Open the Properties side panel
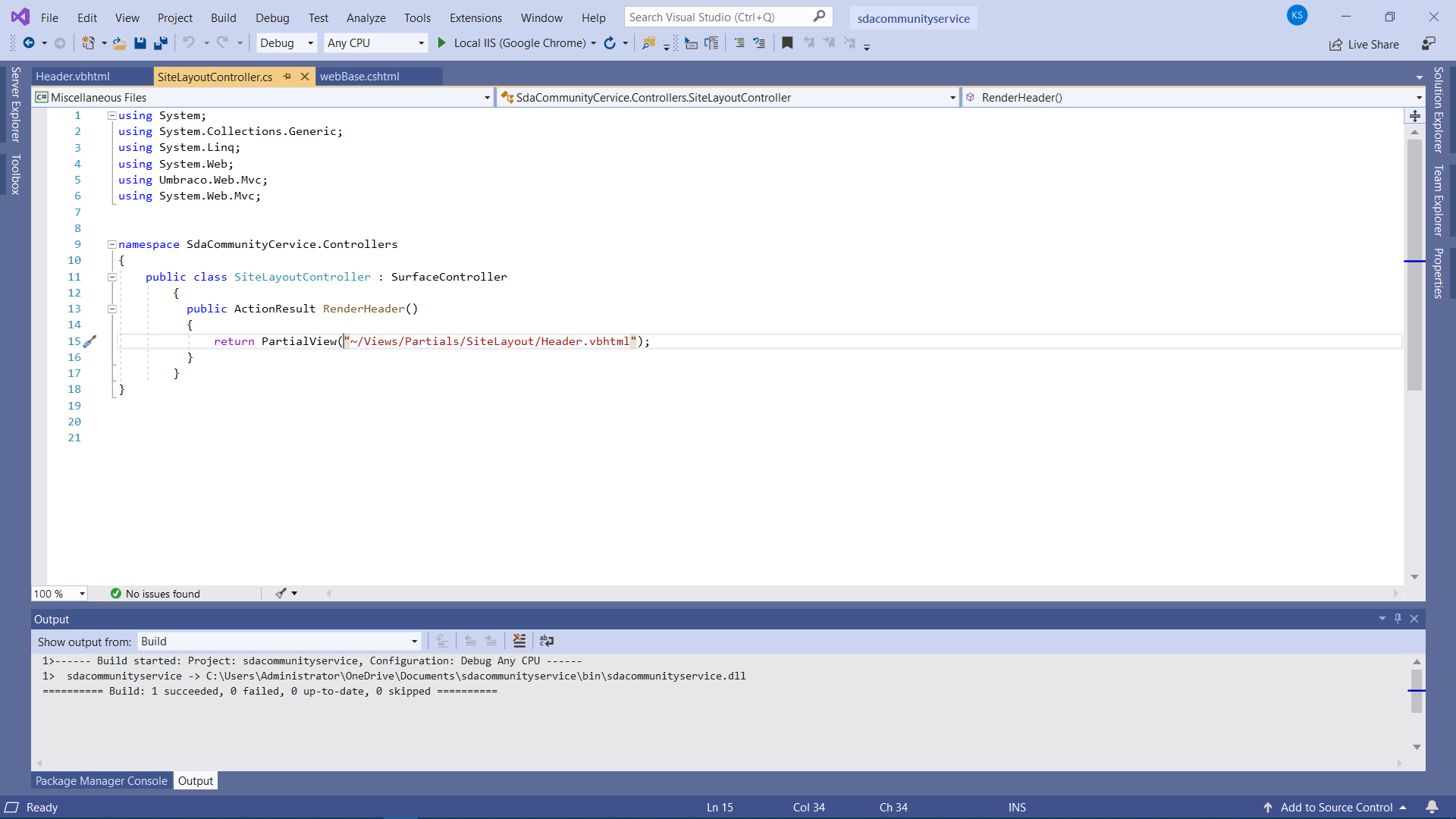This screenshot has height=819, width=1456. tap(1439, 273)
